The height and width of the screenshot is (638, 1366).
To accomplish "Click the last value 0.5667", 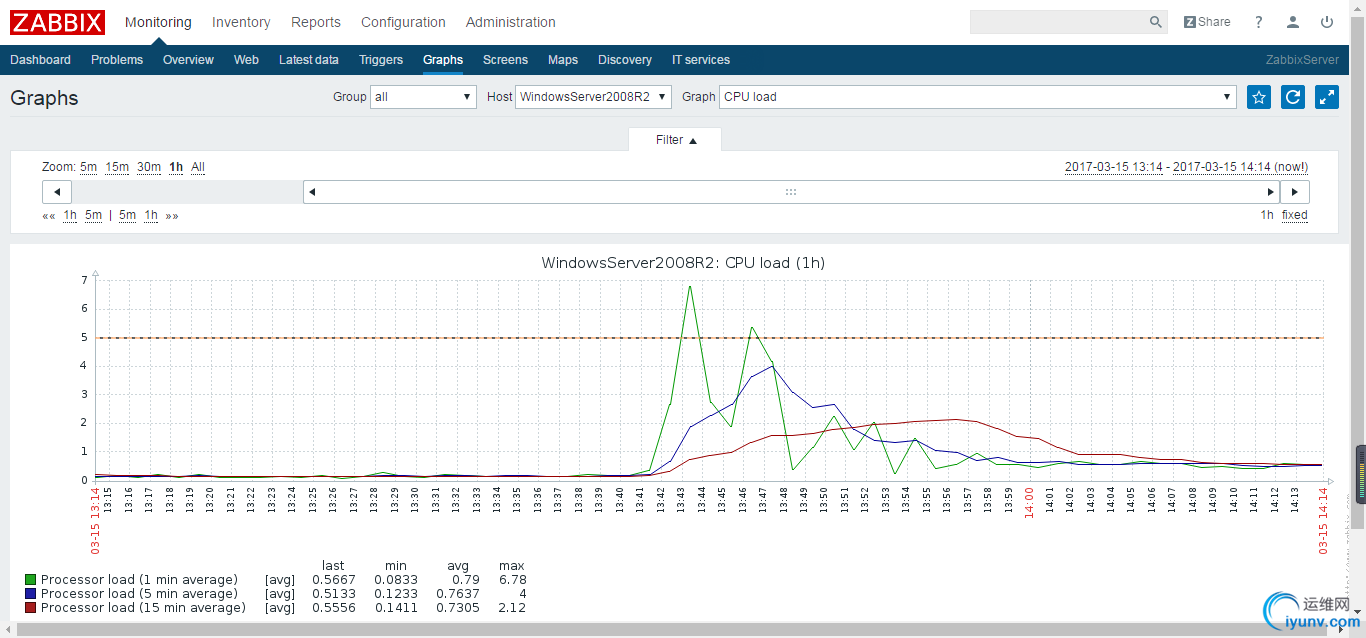I will coord(334,580).
